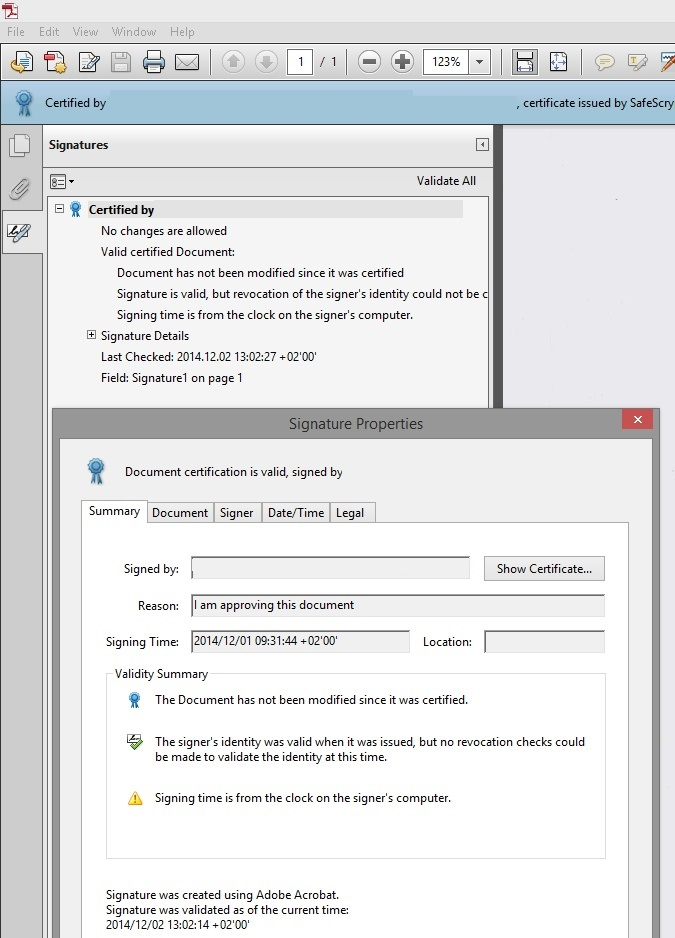
Task: Go to previous page with up arrow
Action: tap(233, 62)
